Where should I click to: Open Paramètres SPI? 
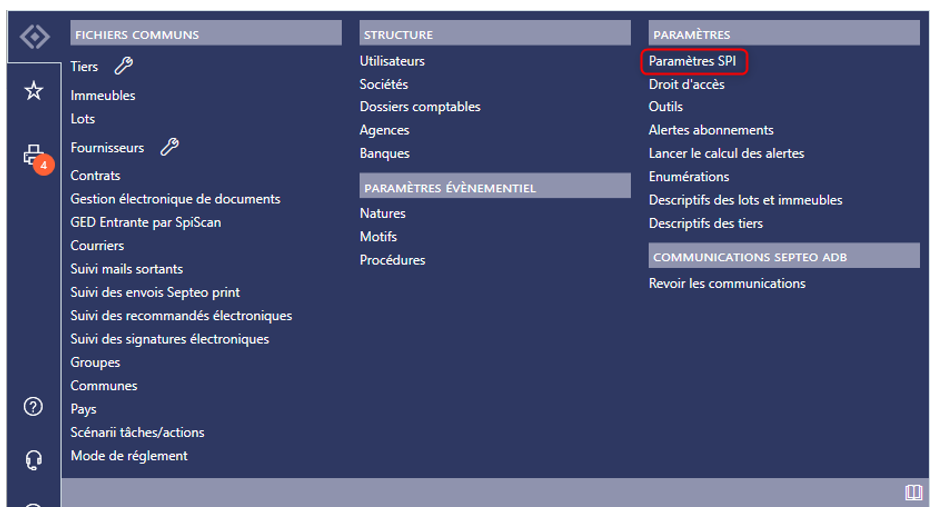pos(692,62)
